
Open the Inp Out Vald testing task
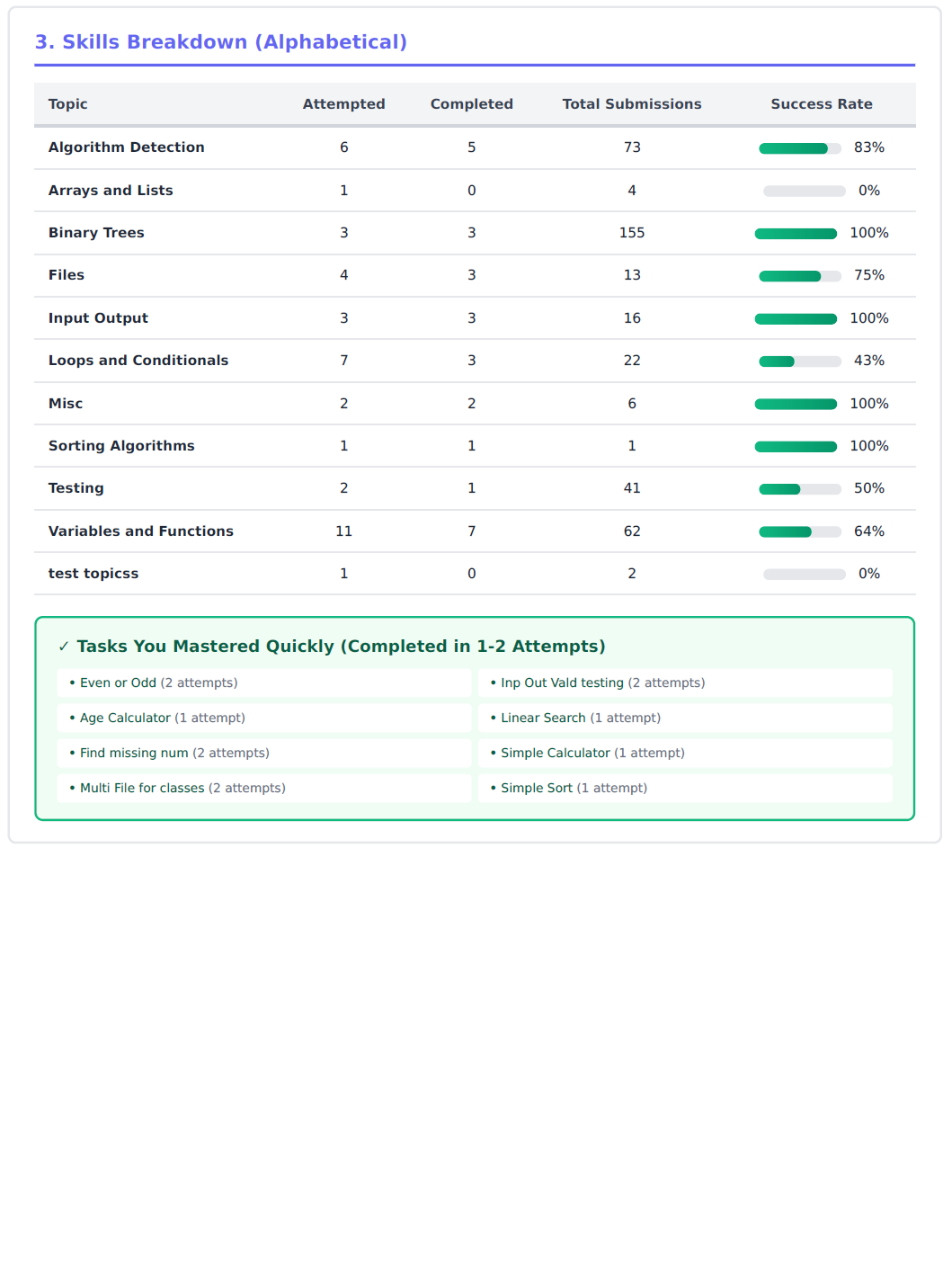point(562,683)
